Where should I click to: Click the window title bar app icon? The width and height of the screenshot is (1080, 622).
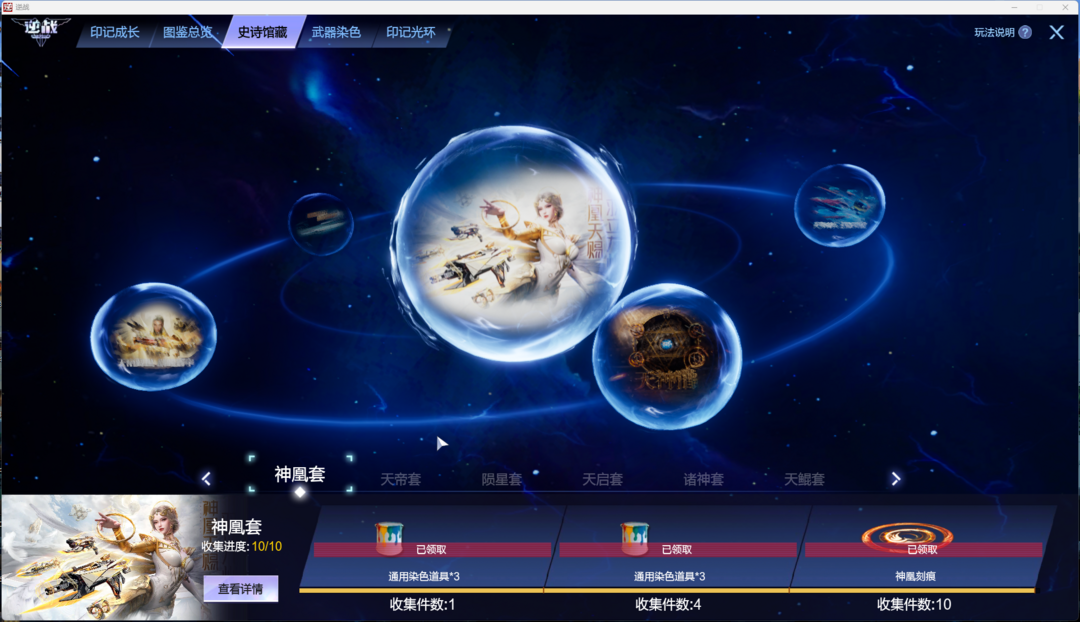click(8, 7)
